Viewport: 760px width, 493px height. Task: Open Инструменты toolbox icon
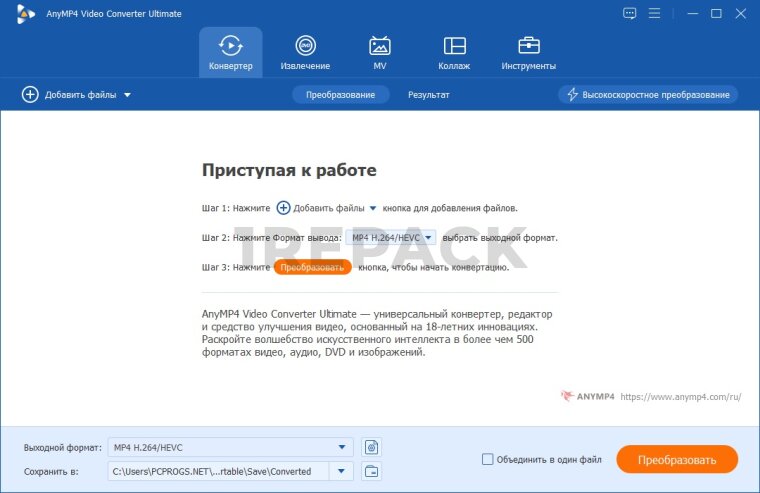click(528, 52)
